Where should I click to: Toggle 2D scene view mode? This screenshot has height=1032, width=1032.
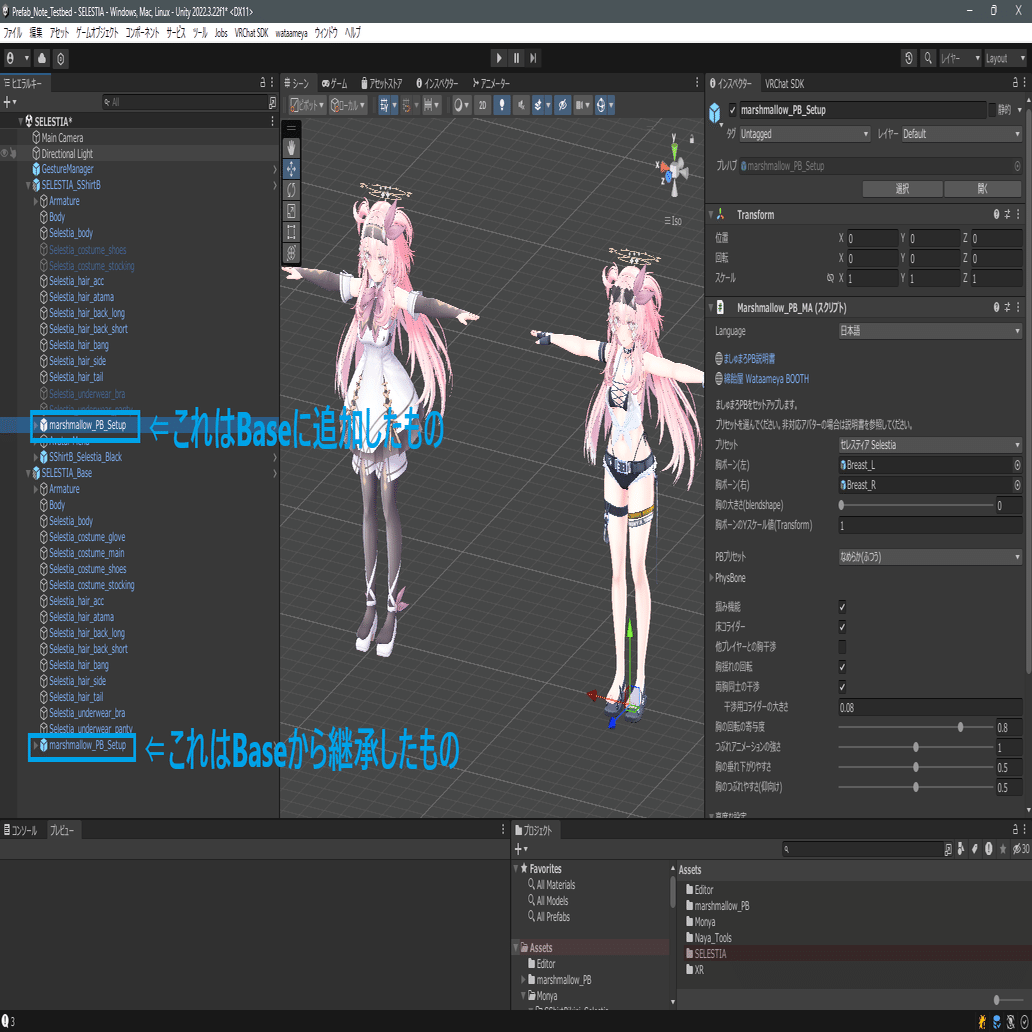click(482, 105)
